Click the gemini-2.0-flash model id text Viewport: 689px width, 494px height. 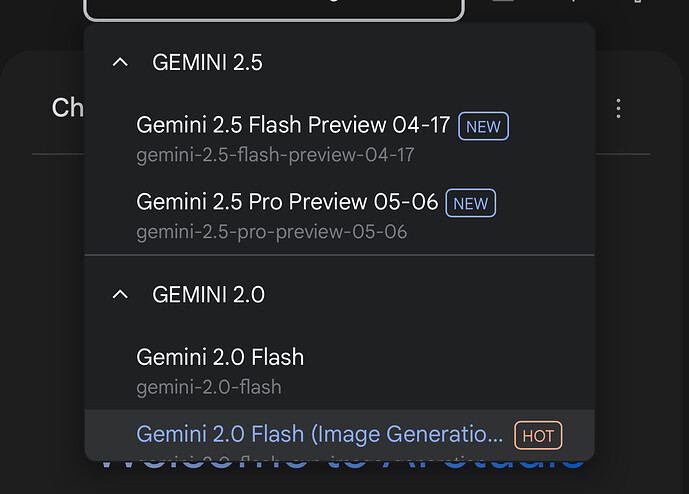(209, 387)
